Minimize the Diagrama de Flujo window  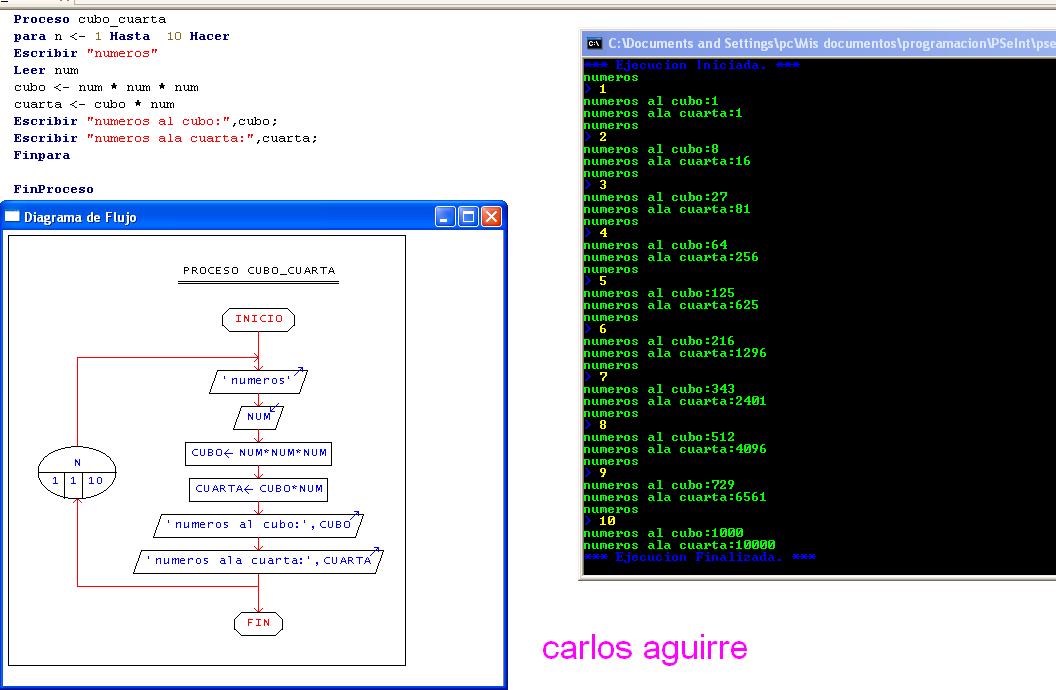(x=445, y=217)
